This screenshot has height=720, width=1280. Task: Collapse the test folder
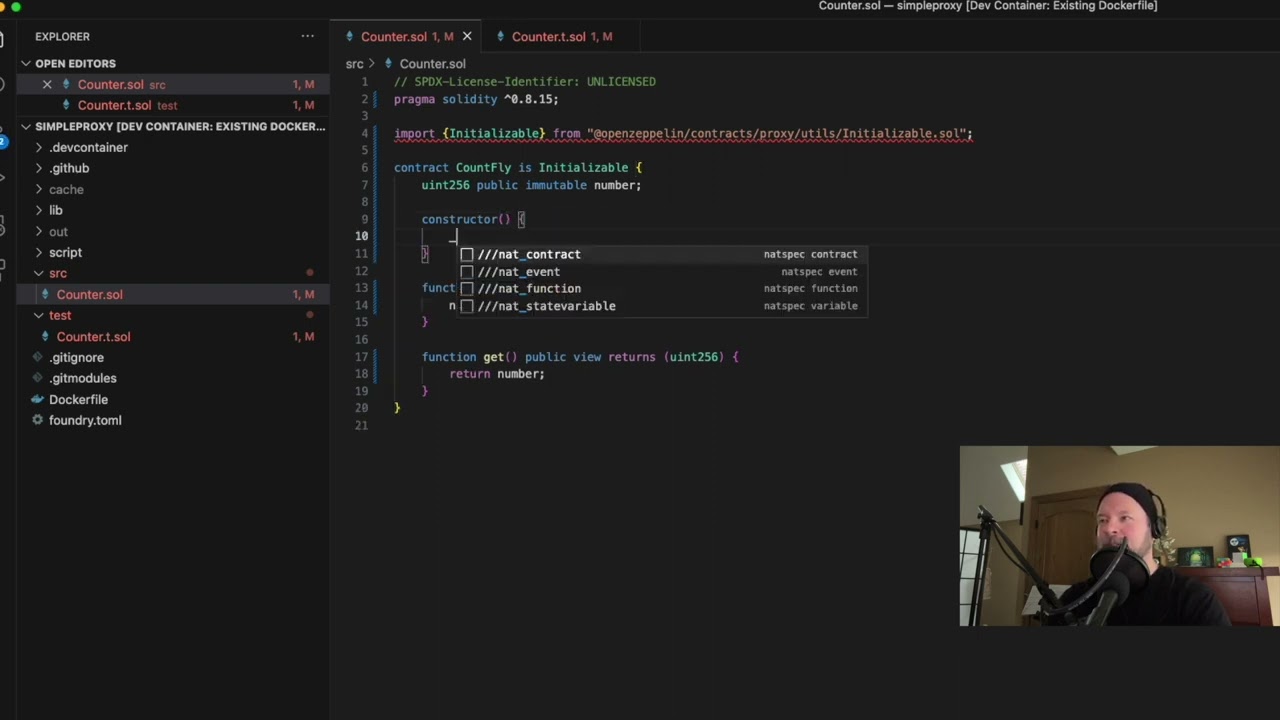[x=38, y=316]
